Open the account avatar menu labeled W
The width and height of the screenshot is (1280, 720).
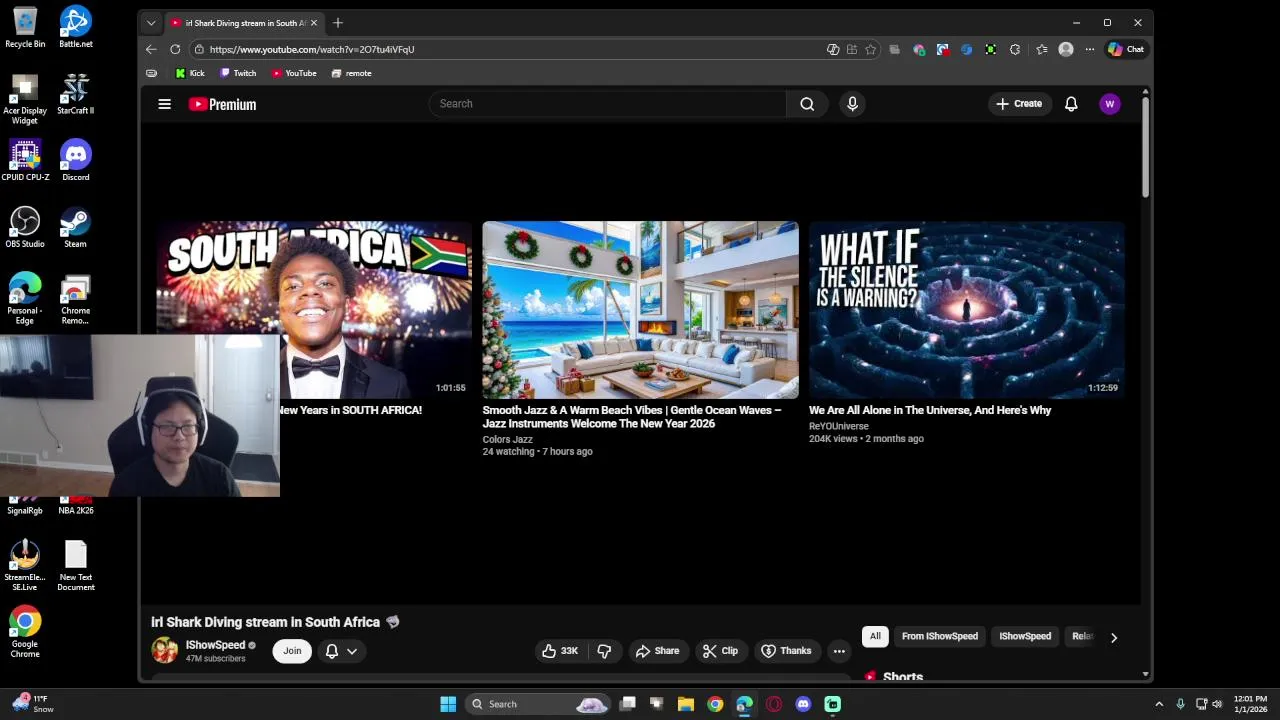click(1110, 104)
